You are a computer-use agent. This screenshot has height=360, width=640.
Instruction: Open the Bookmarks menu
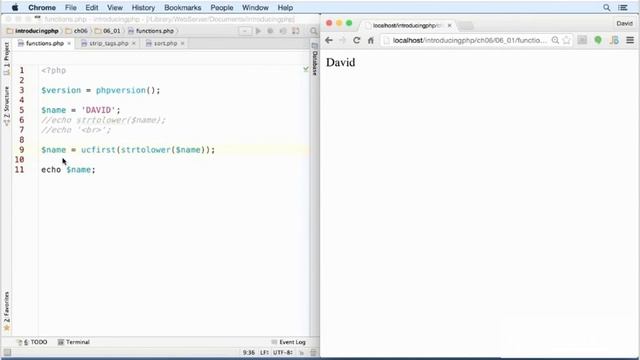(182, 7)
